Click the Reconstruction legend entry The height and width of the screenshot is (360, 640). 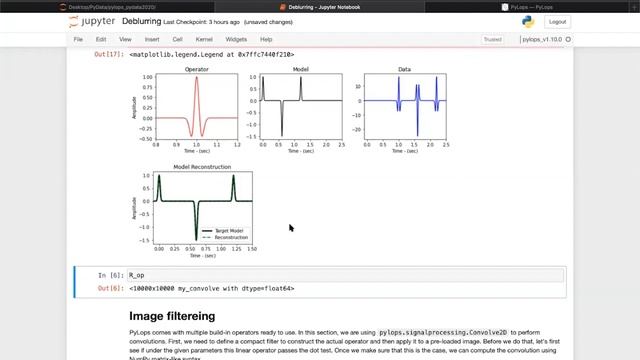(x=225, y=238)
